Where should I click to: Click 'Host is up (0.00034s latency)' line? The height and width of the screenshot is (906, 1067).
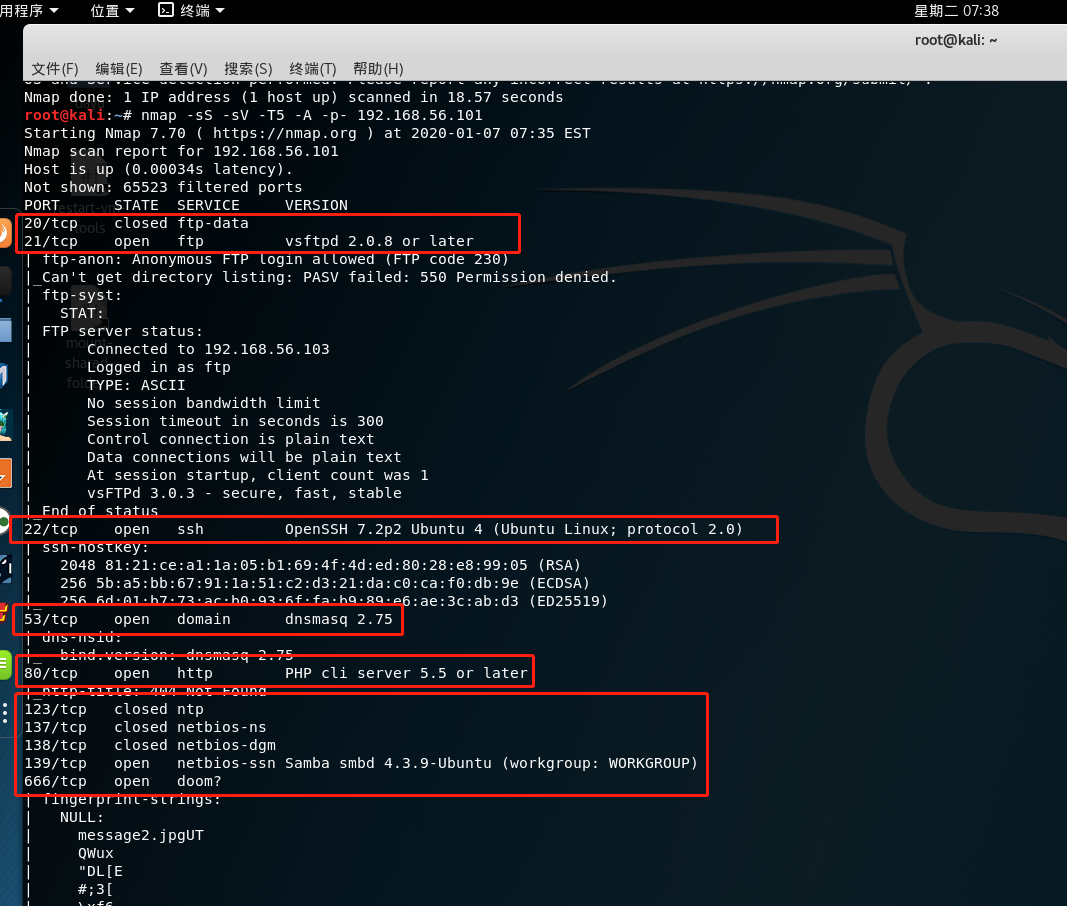pyautogui.click(x=158, y=169)
